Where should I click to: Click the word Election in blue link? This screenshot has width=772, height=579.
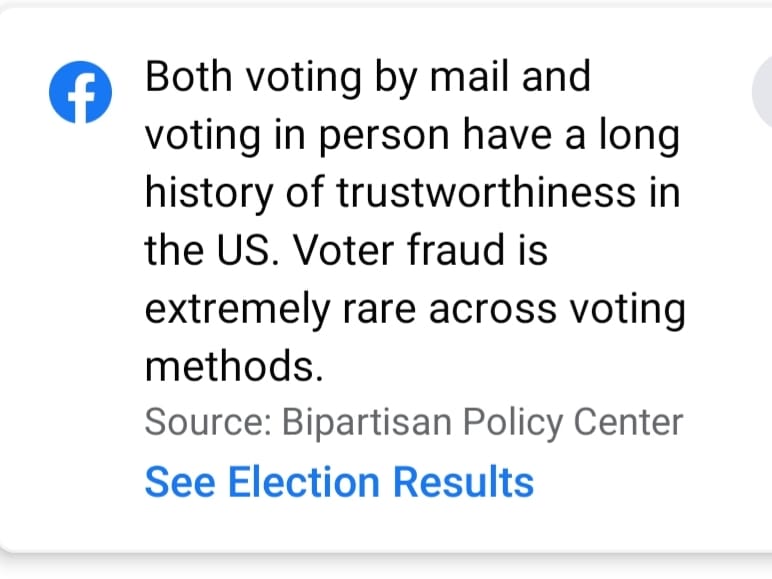(x=304, y=482)
